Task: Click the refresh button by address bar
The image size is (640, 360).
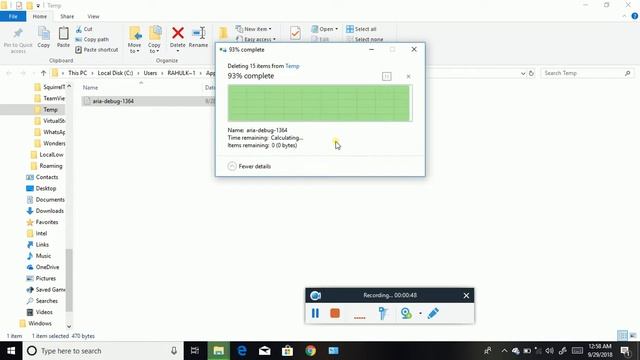Action: point(531,73)
